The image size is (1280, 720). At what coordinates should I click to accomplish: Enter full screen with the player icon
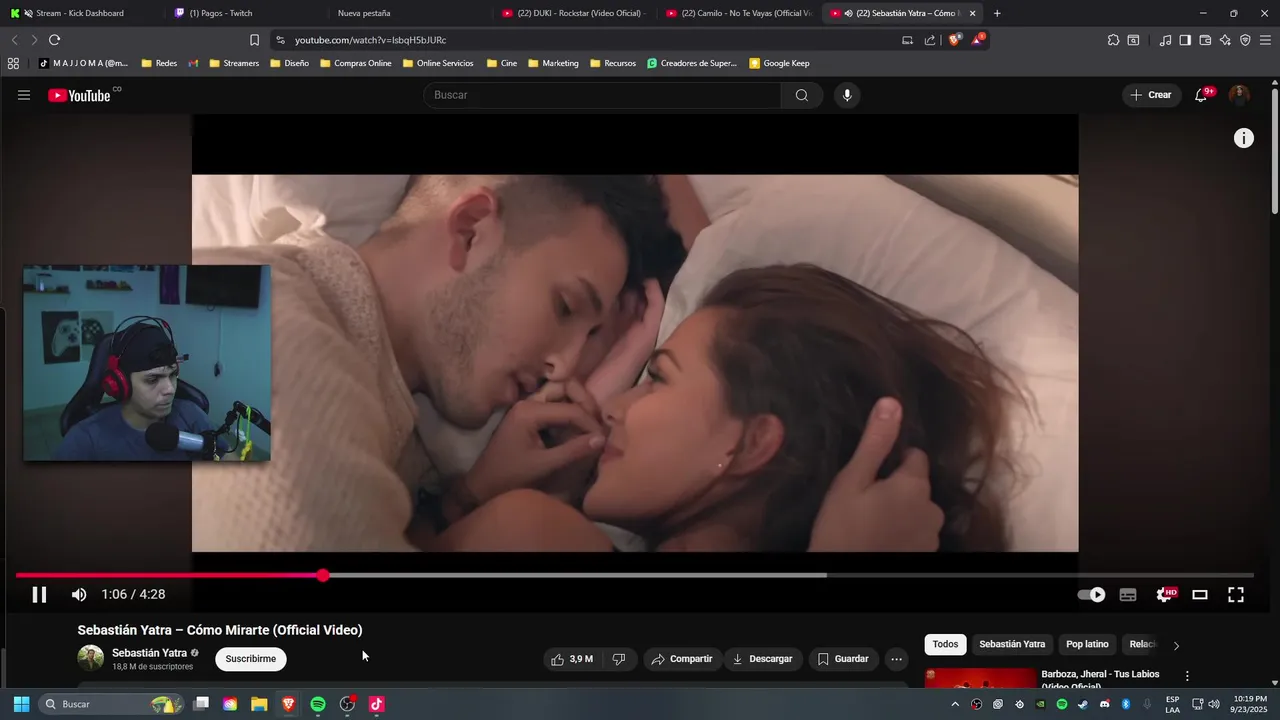click(x=1236, y=594)
